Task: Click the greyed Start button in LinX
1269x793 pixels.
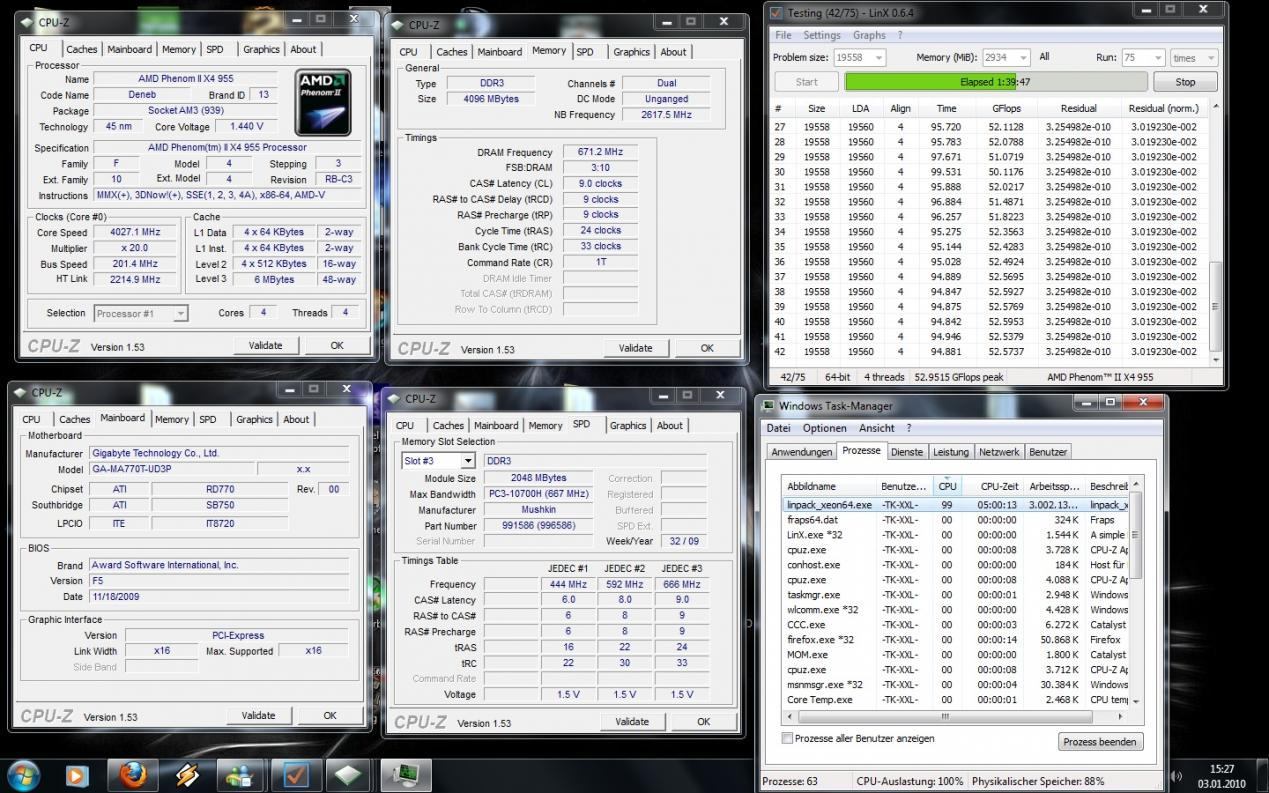Action: [806, 82]
